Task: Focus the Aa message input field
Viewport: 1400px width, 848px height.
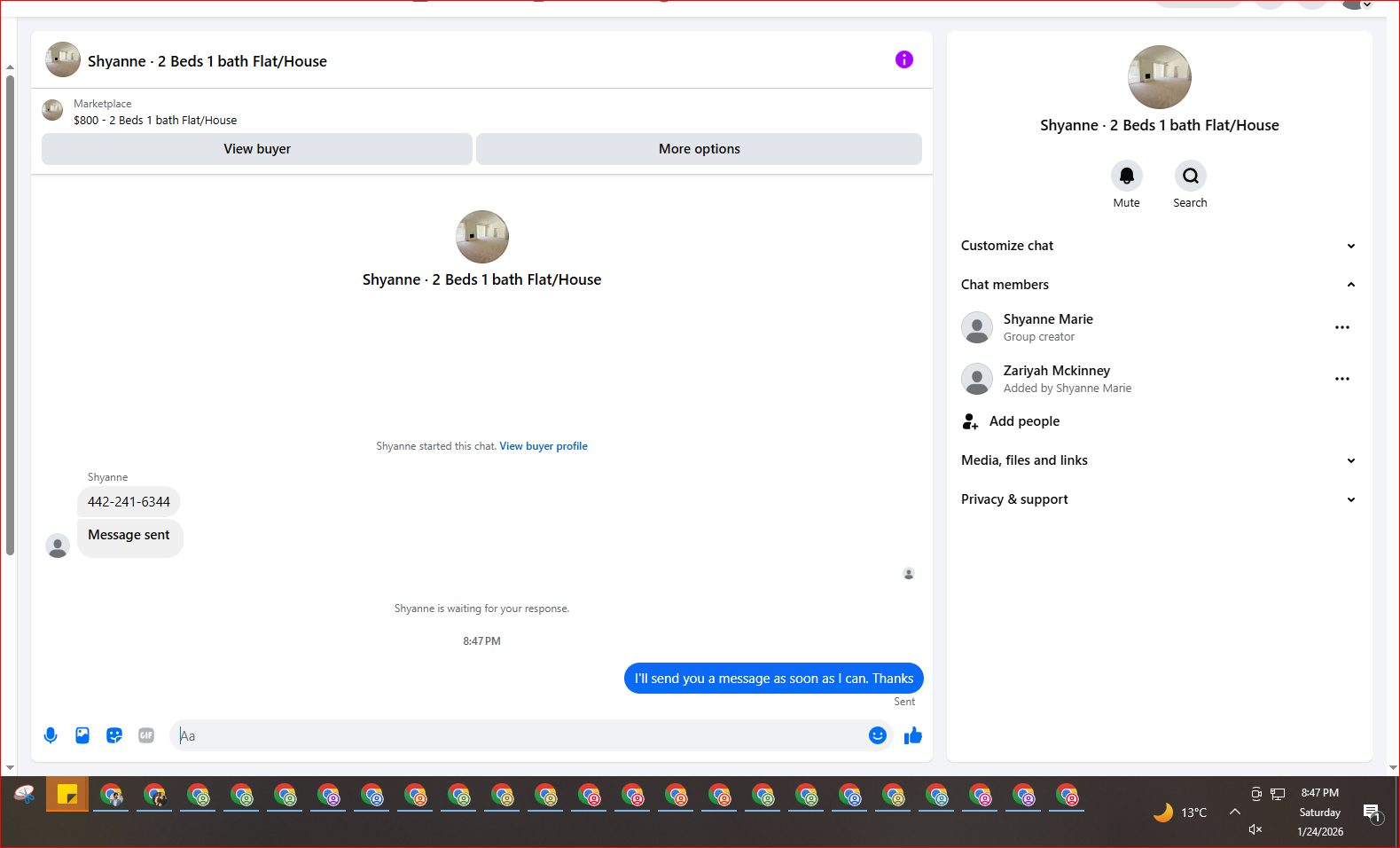Action: click(521, 735)
